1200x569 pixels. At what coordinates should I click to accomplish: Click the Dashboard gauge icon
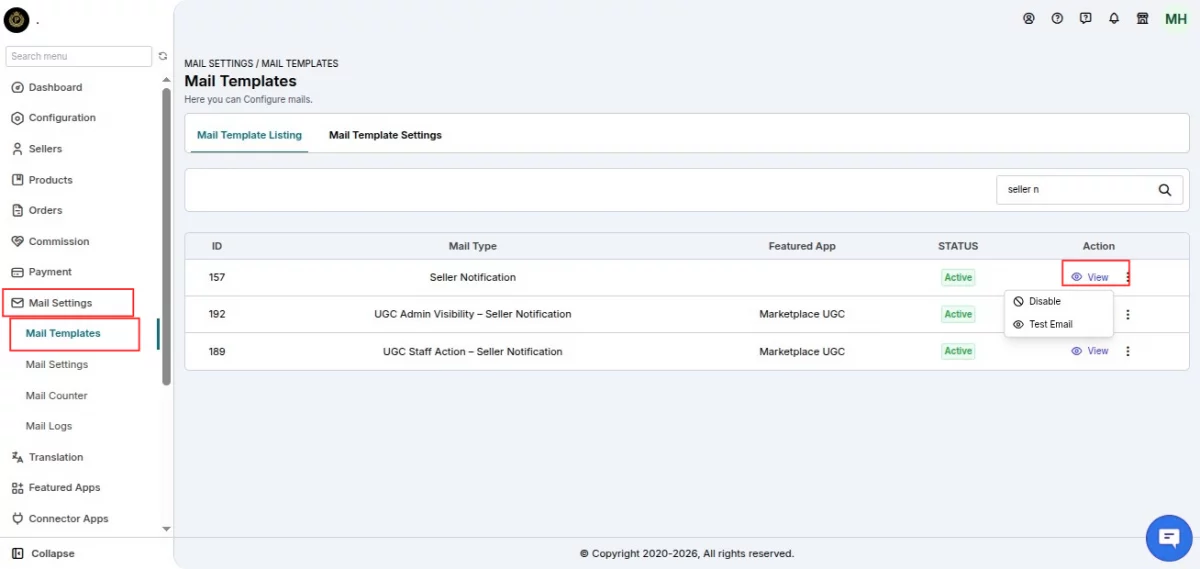[x=17, y=88]
